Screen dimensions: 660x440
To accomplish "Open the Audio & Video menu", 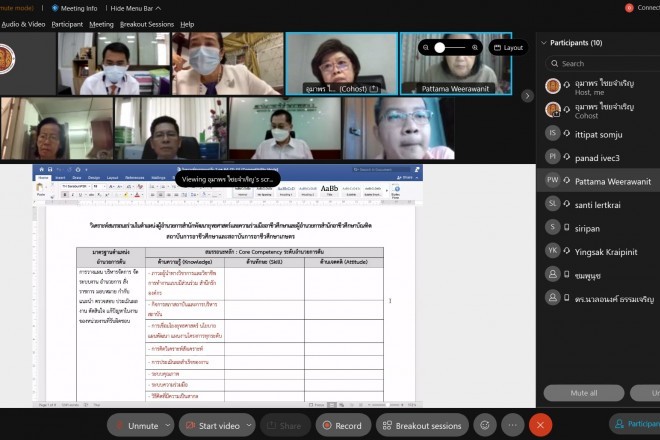I will tap(23, 24).
